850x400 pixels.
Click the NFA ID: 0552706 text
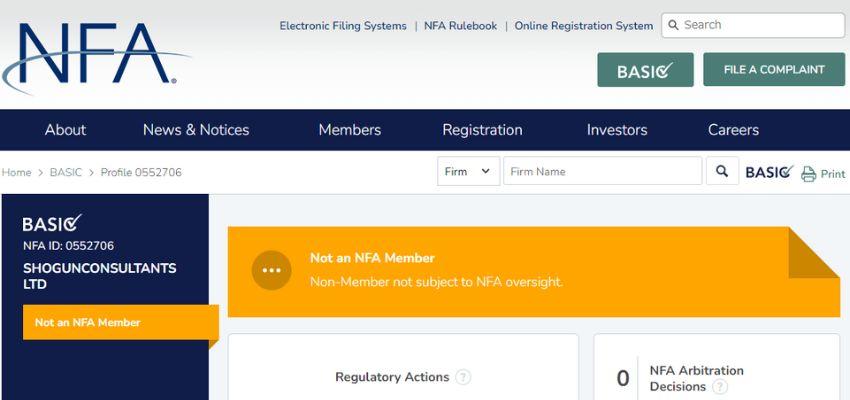point(68,246)
